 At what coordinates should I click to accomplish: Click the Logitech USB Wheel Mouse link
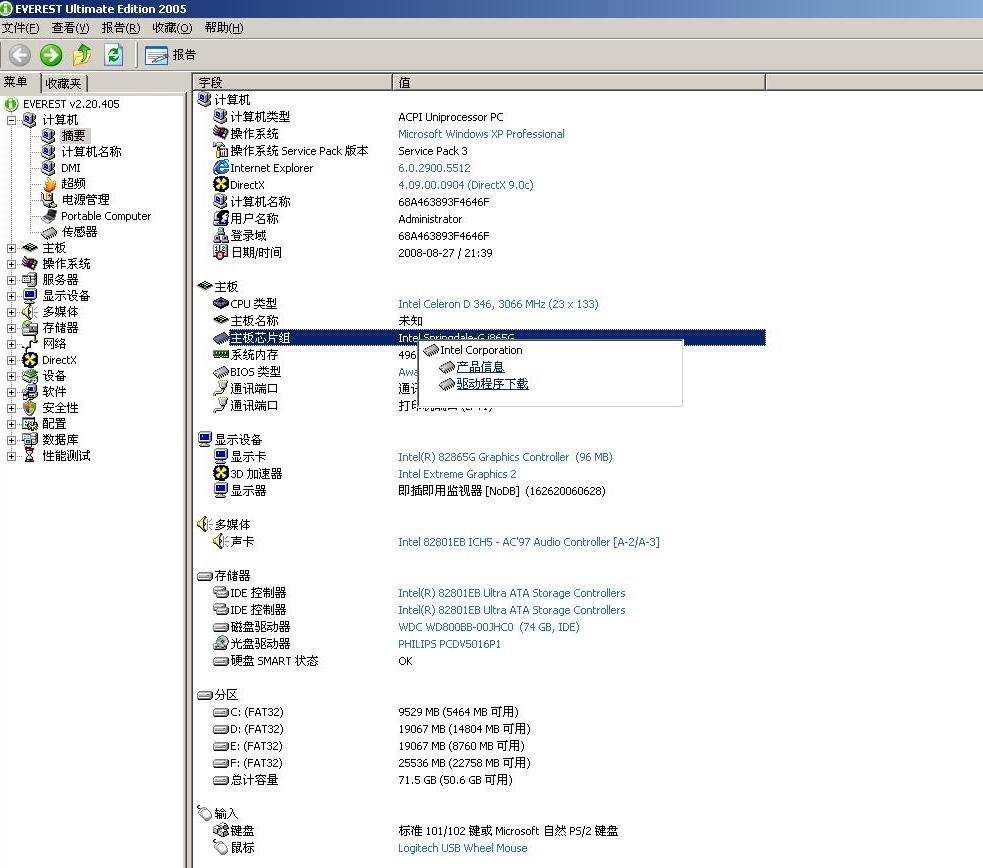coord(462,848)
